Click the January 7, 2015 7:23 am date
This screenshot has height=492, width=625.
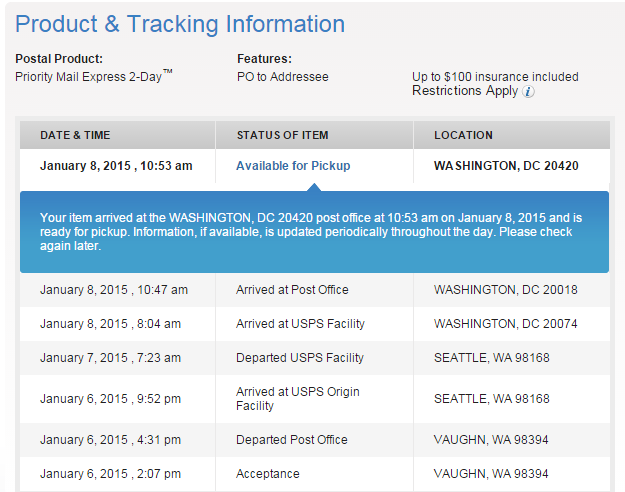110,358
